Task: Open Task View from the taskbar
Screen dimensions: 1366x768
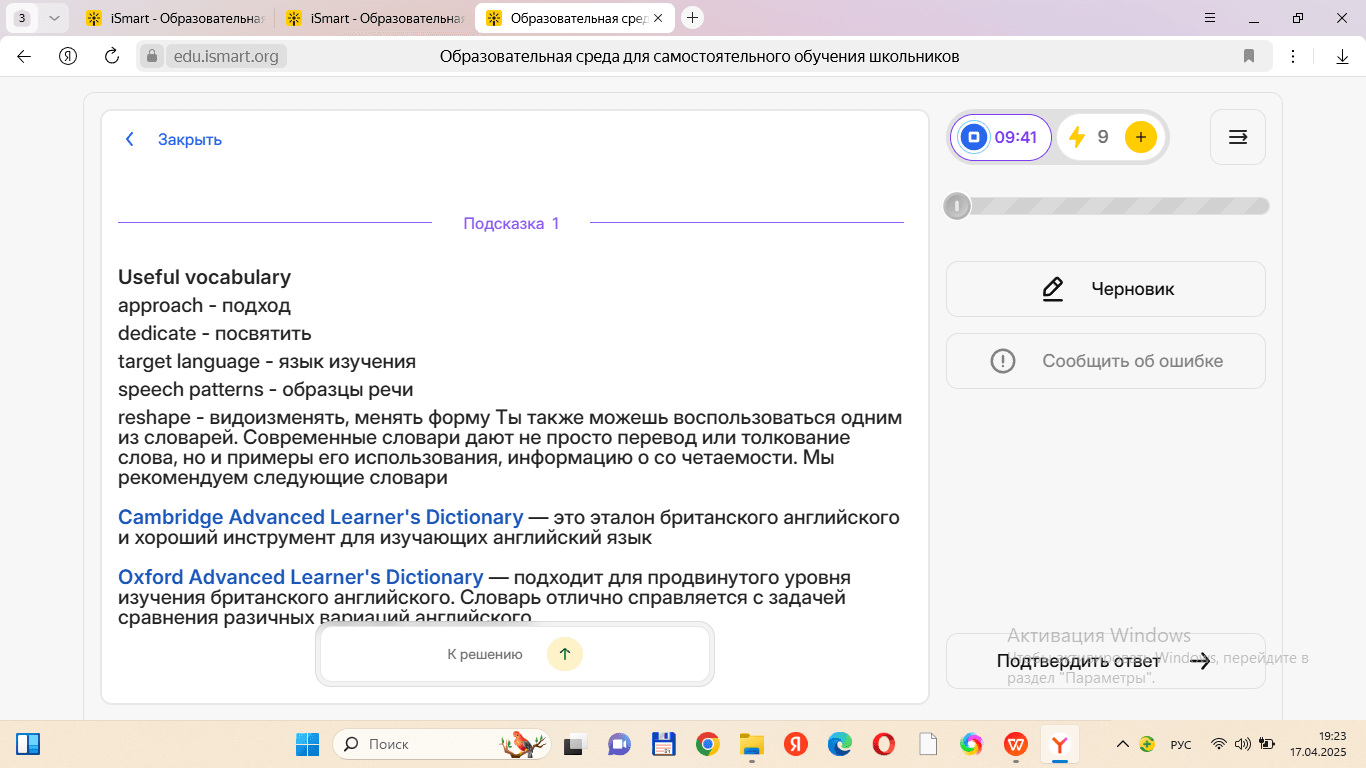Action: pyautogui.click(x=574, y=744)
